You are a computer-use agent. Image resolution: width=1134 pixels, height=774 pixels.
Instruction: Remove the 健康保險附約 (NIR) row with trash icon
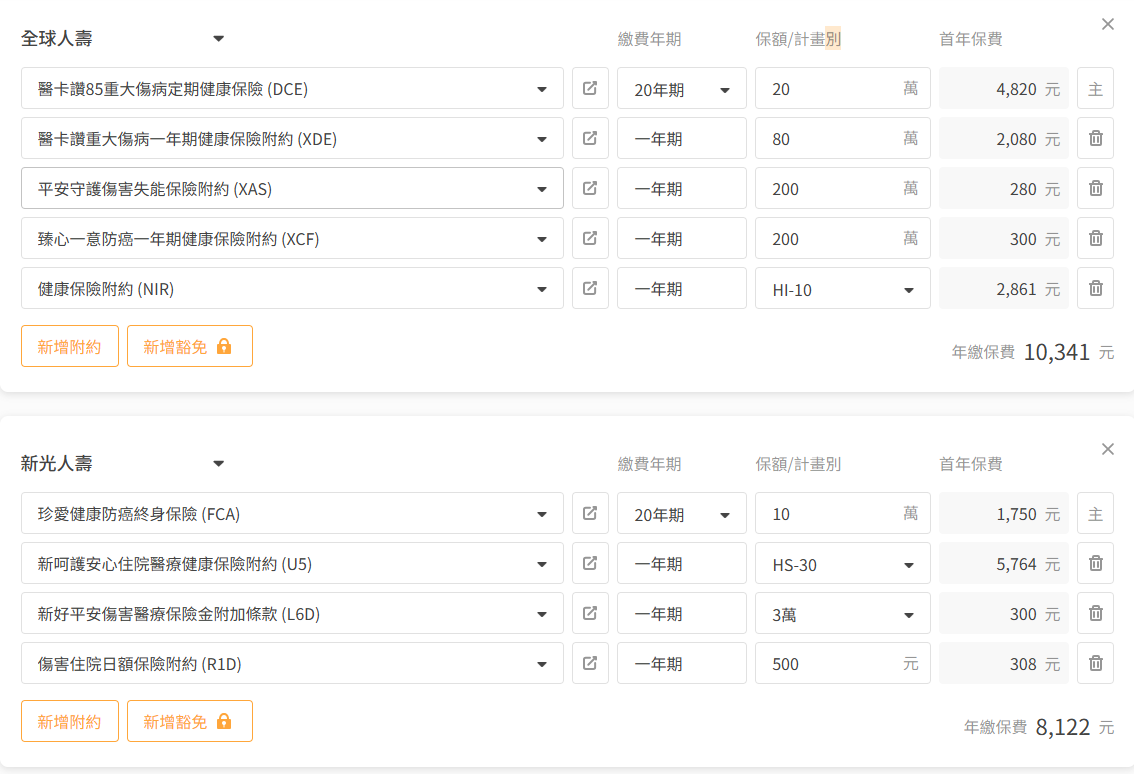pos(1095,288)
